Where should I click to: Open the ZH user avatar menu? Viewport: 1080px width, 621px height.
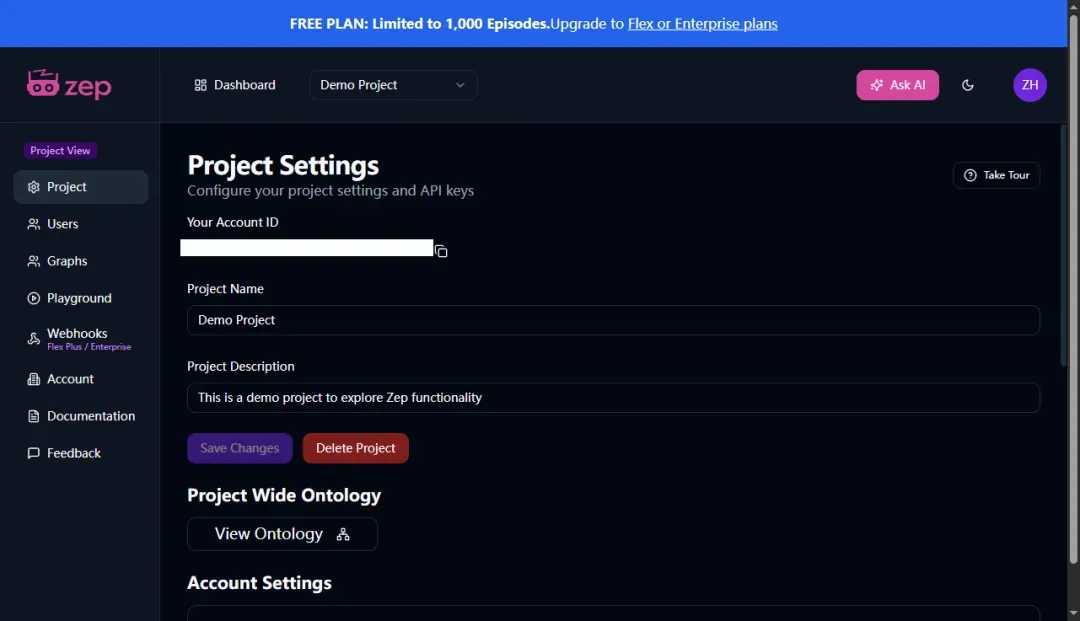[1030, 85]
